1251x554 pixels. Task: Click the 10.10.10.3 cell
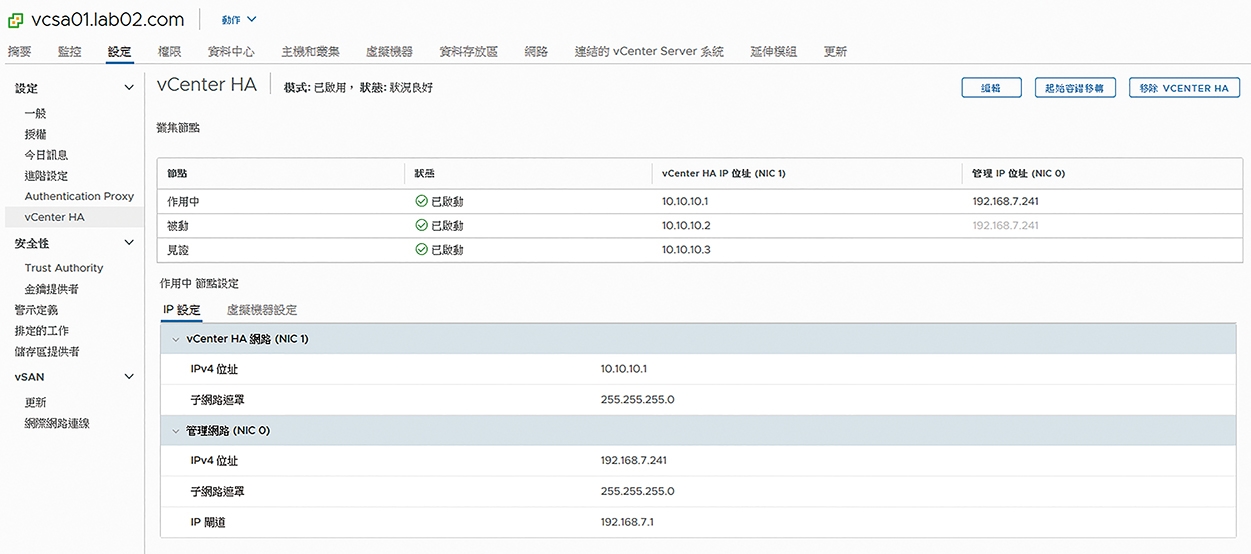point(686,249)
